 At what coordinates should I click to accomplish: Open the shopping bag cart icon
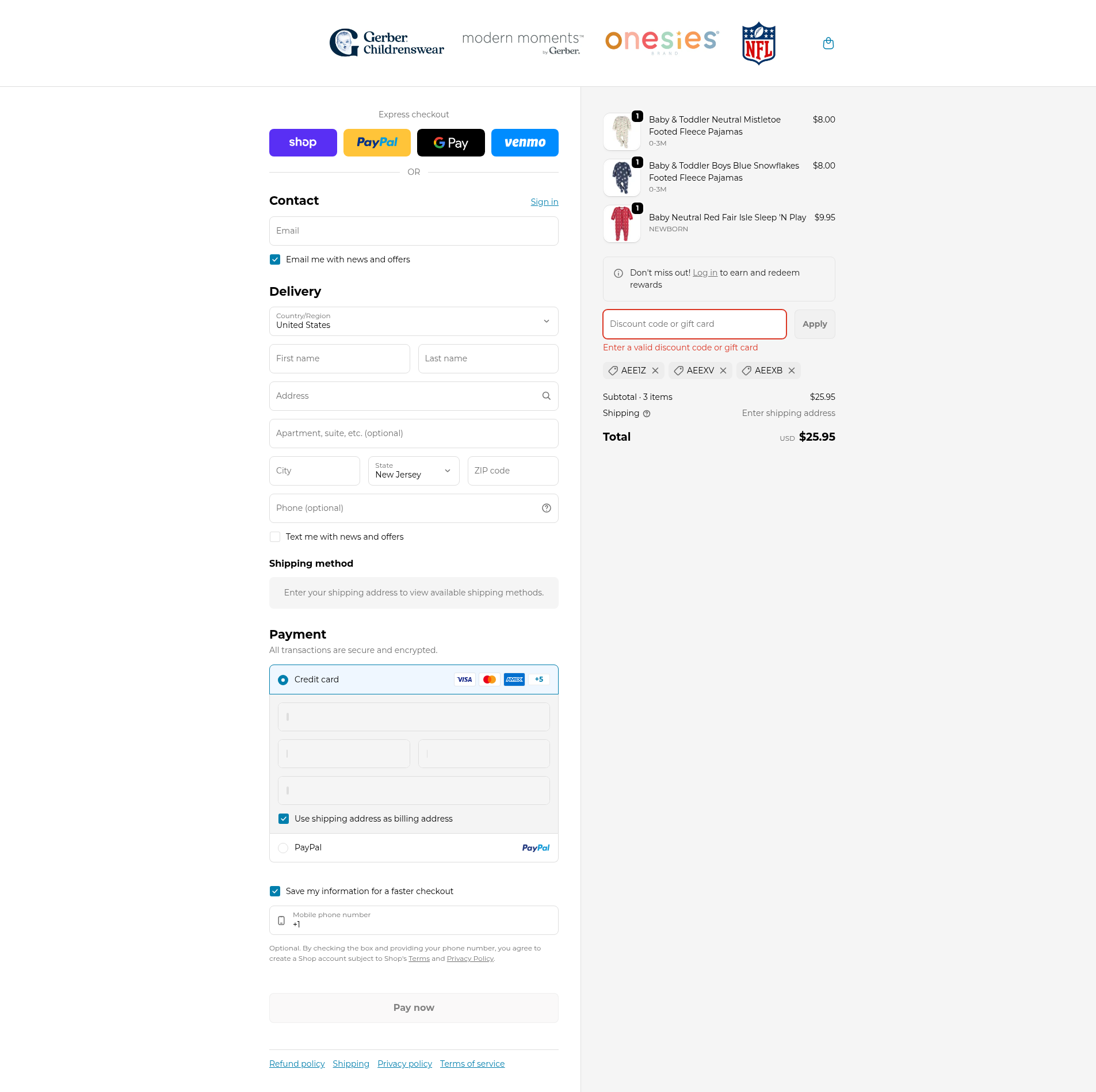pyautogui.click(x=828, y=44)
